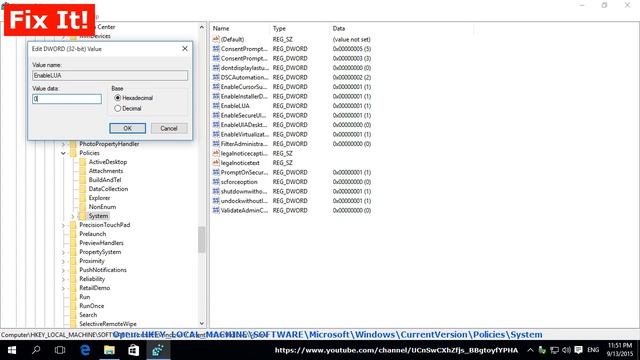Expand the Proximity node
Image resolution: width=640 pixels, height=360 pixels.
point(63,261)
